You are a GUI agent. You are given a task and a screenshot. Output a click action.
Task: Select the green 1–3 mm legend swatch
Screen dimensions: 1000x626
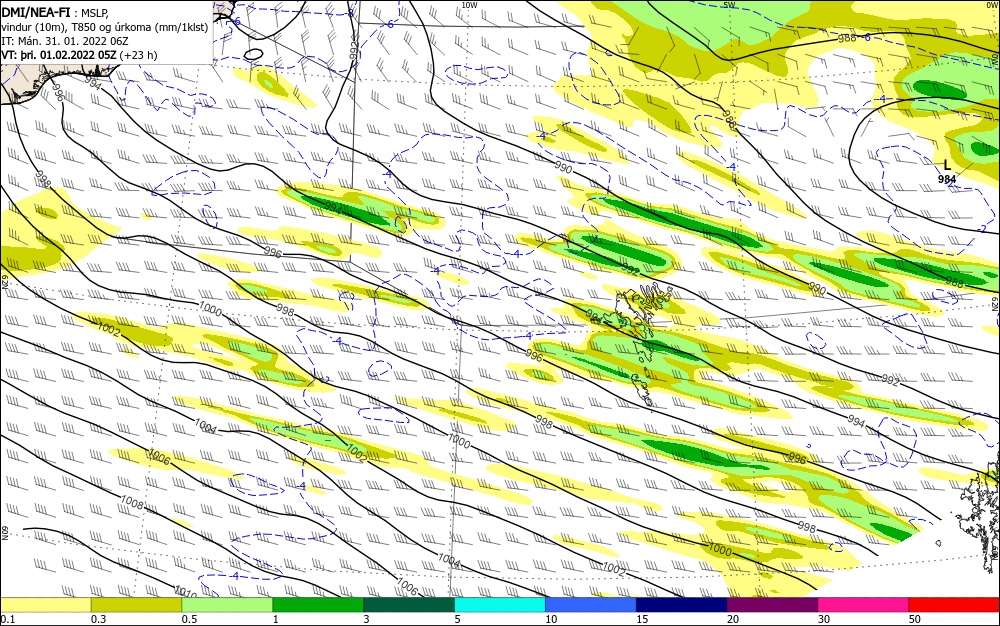tap(318, 605)
